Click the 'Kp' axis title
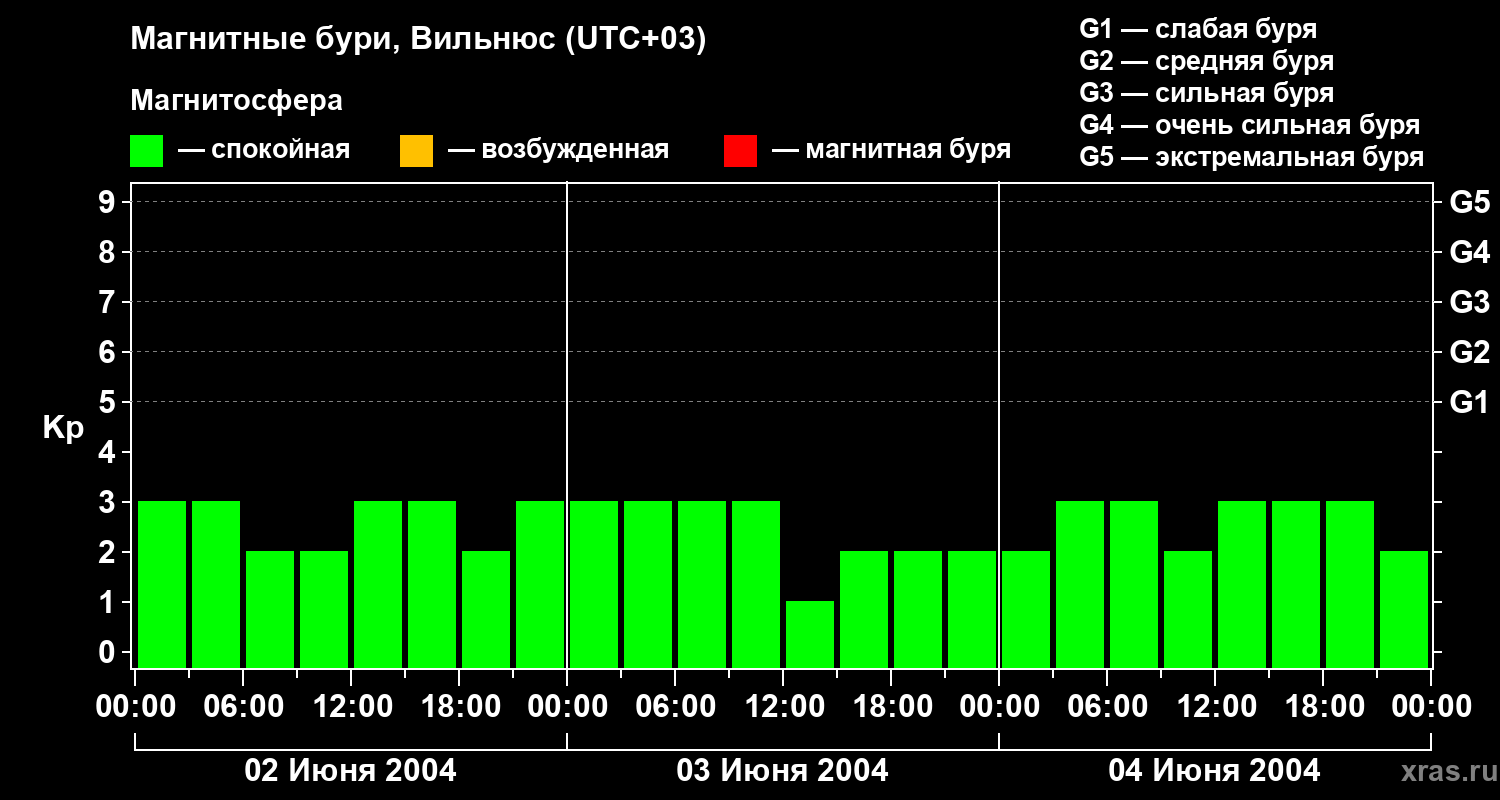 pyautogui.click(x=63, y=429)
